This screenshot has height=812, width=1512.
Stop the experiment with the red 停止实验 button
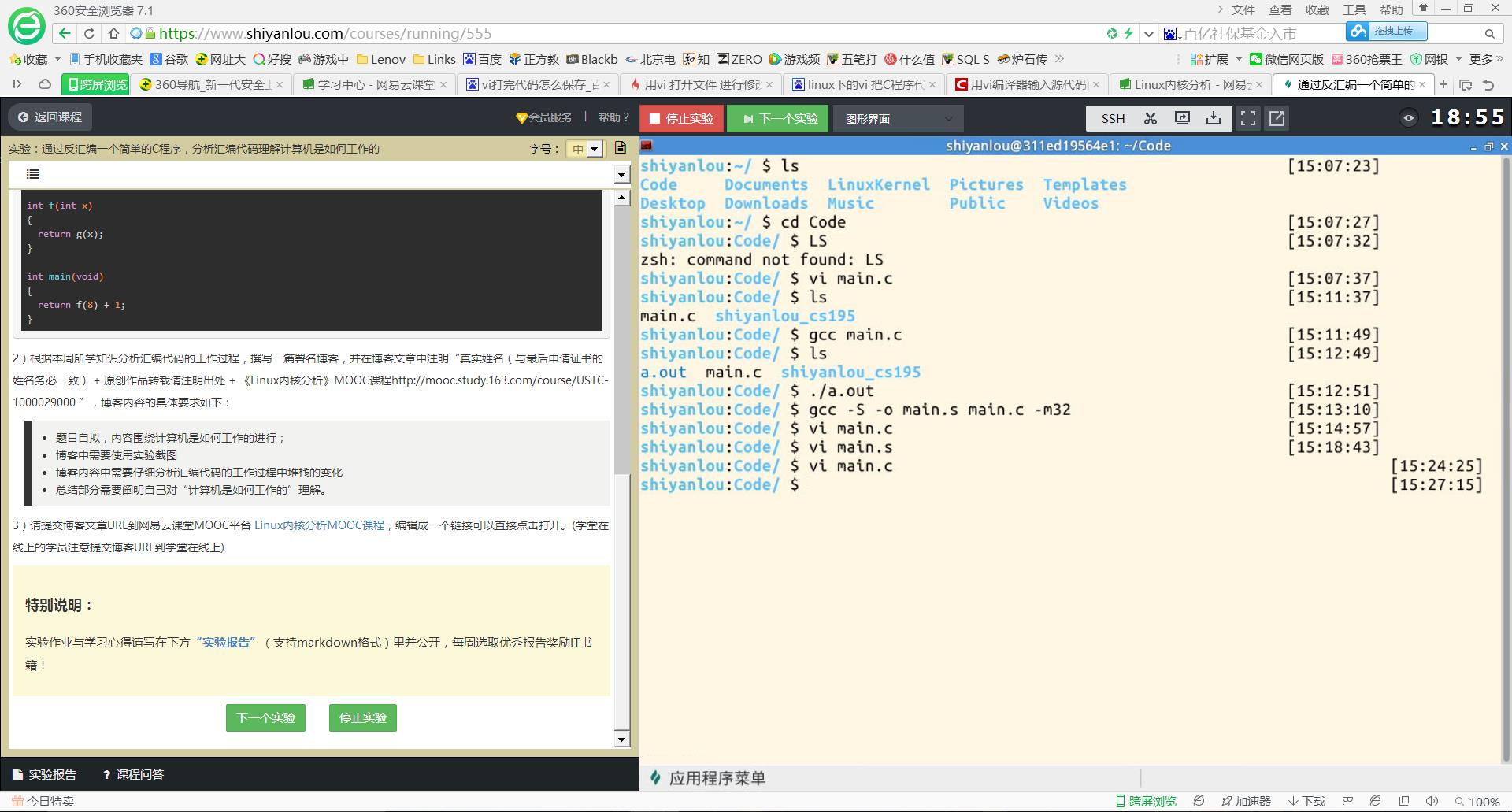point(681,118)
